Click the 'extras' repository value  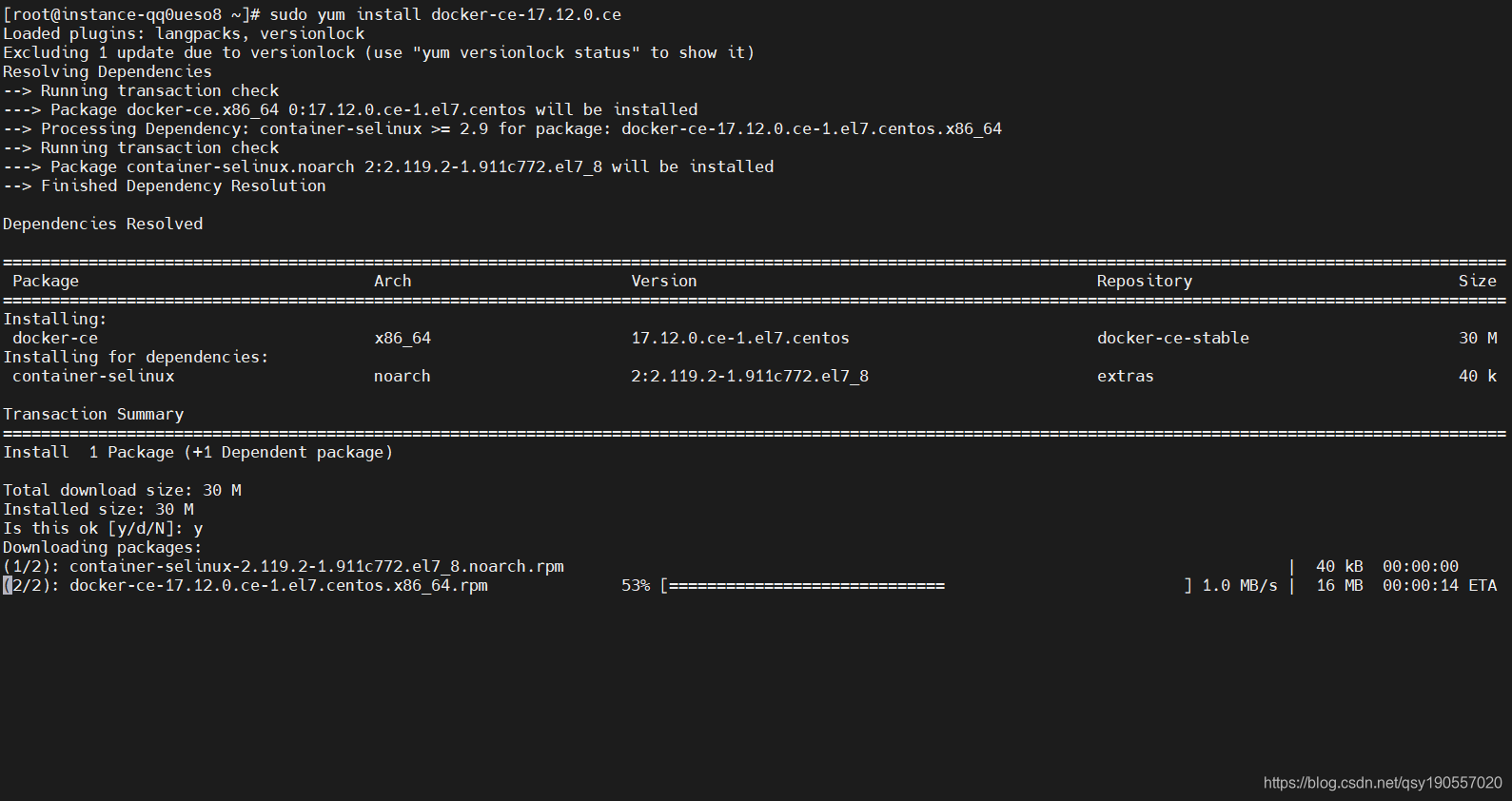click(1126, 376)
